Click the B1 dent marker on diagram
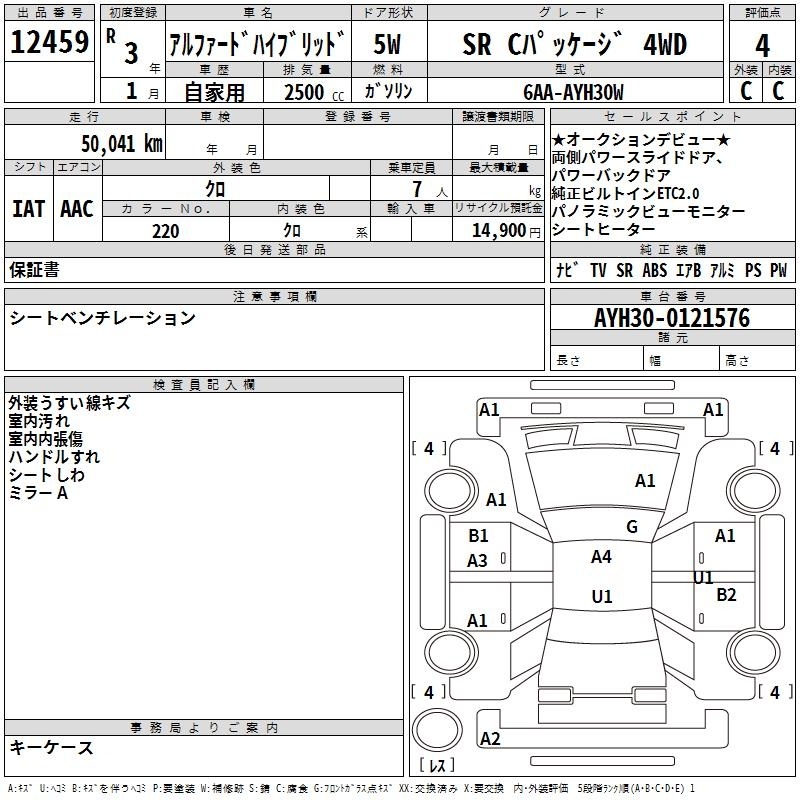Screen dimensions: 800x800 pos(479,536)
